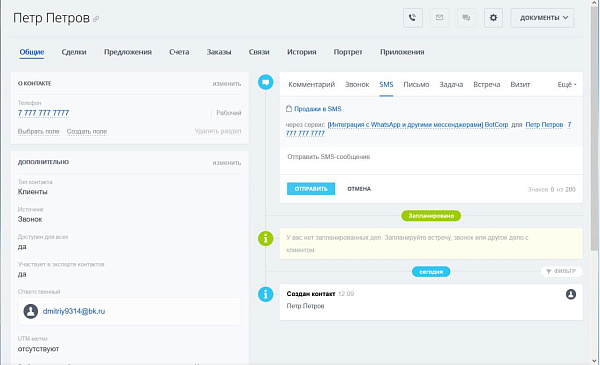This screenshot has width=600, height=365.
Task: Click clipboard icon next to Продажи в SMS
Action: tap(289, 109)
